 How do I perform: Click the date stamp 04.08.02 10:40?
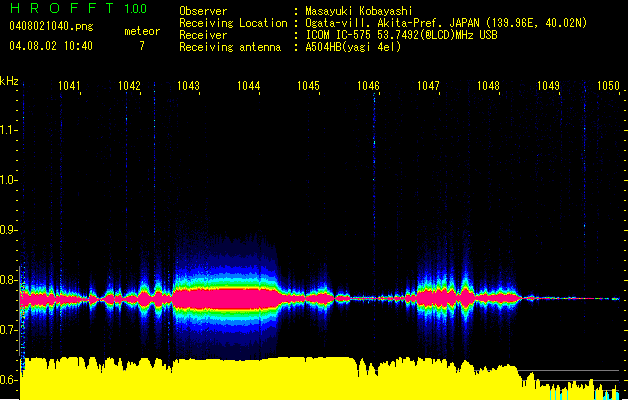[51, 46]
